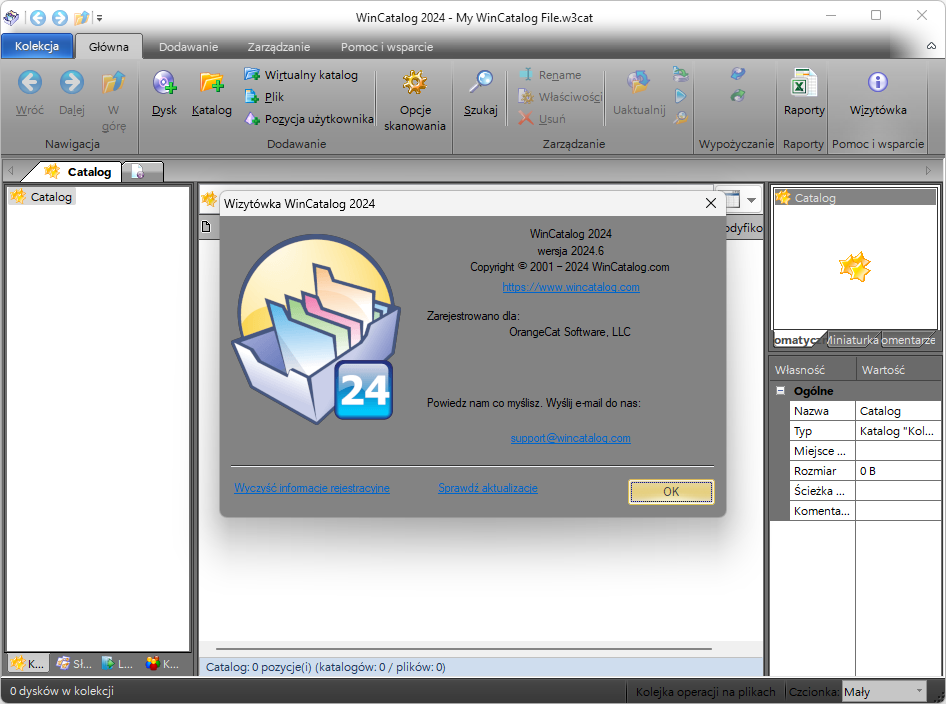Click the Usun delete command
Screen dimensions: 946x704
(x=542, y=119)
